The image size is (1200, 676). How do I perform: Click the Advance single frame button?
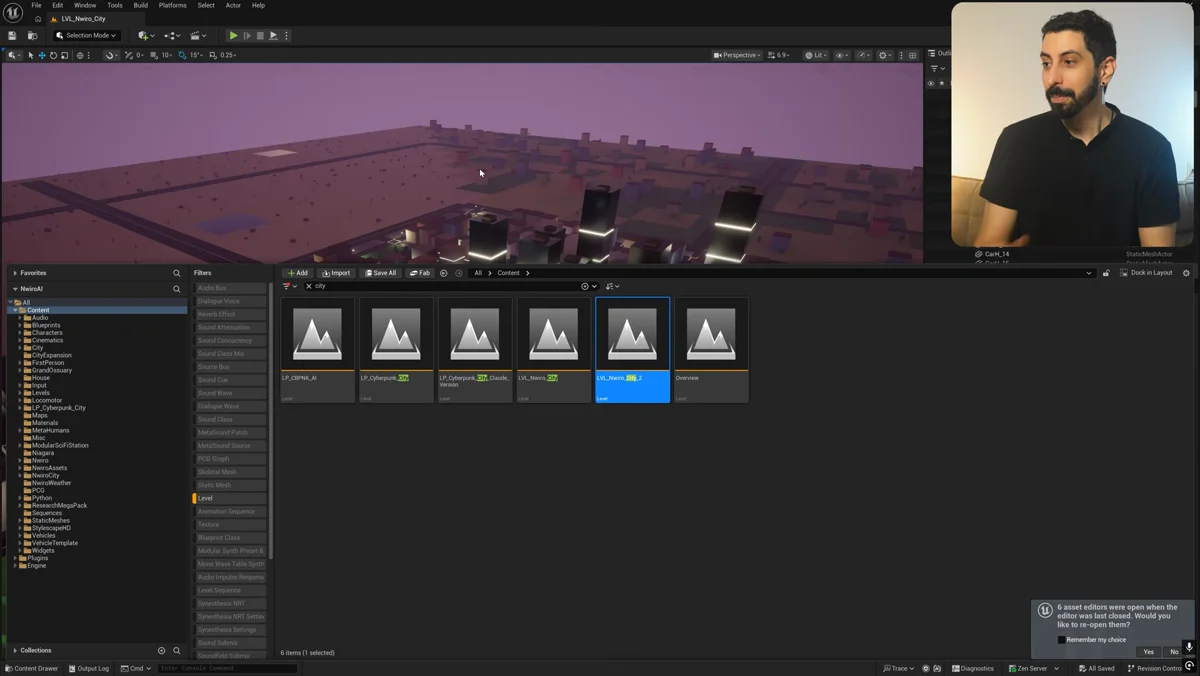pyautogui.click(x=247, y=35)
